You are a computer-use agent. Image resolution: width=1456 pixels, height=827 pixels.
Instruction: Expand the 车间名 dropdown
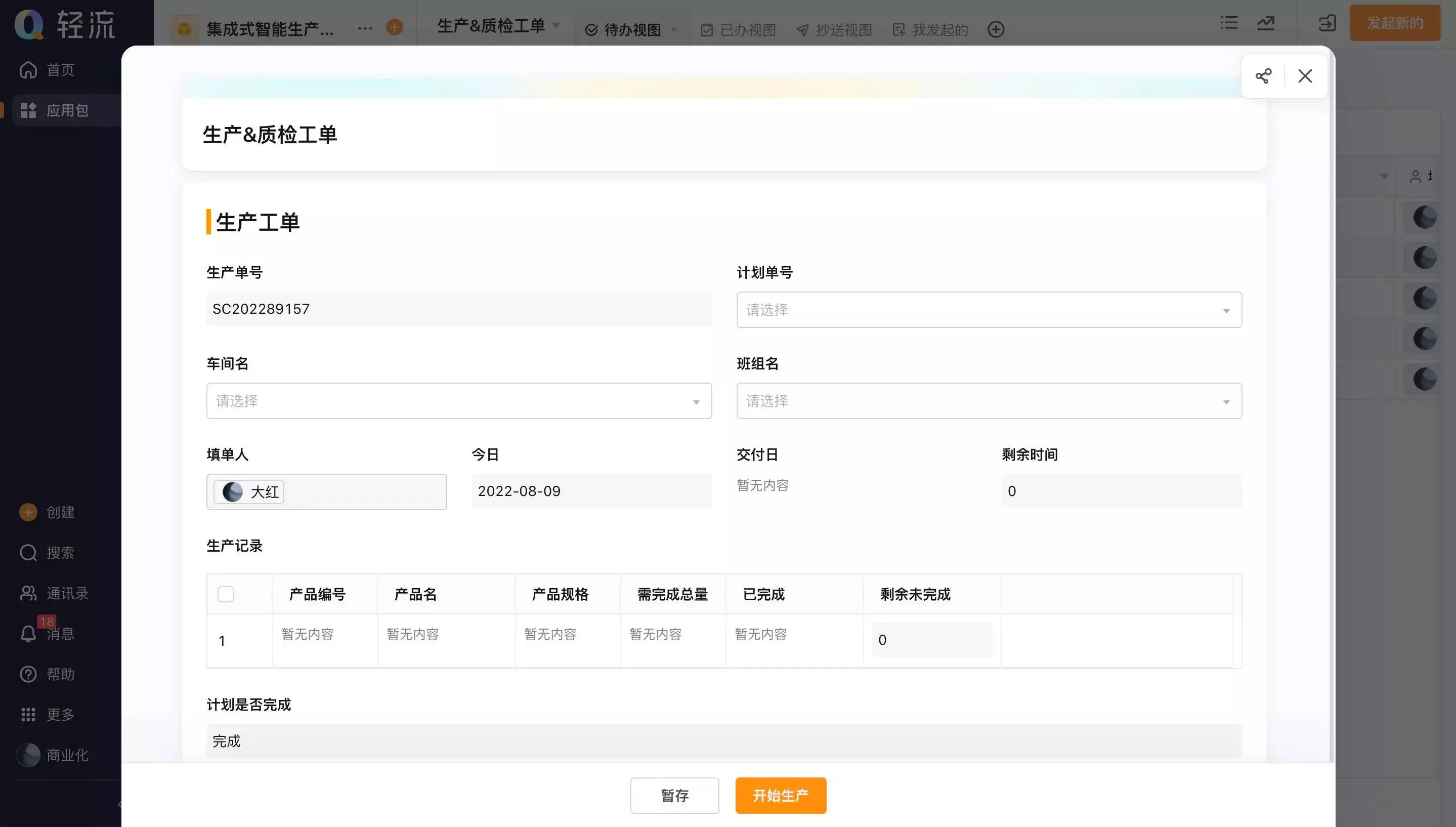click(x=459, y=401)
